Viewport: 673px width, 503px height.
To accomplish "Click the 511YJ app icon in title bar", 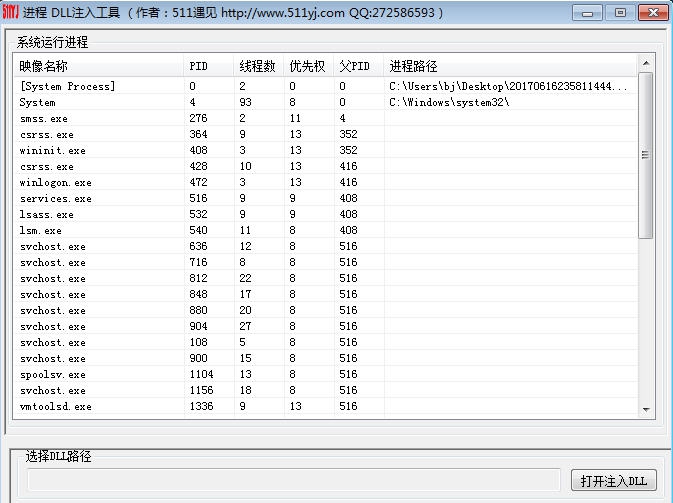I will [x=10, y=12].
